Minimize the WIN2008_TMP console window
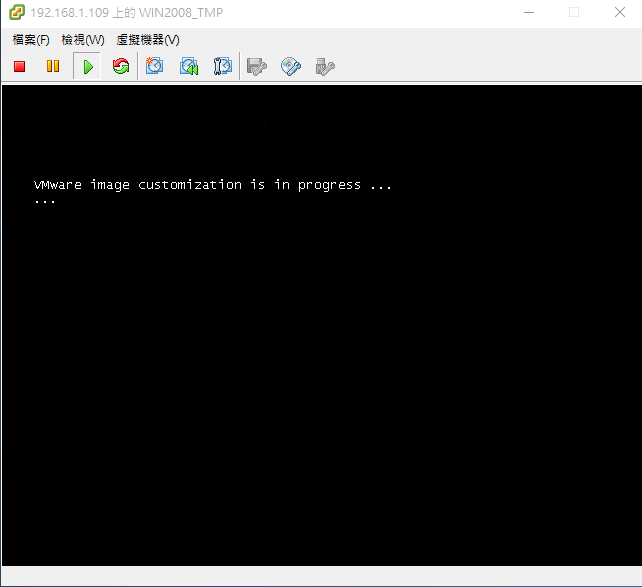 (529, 12)
